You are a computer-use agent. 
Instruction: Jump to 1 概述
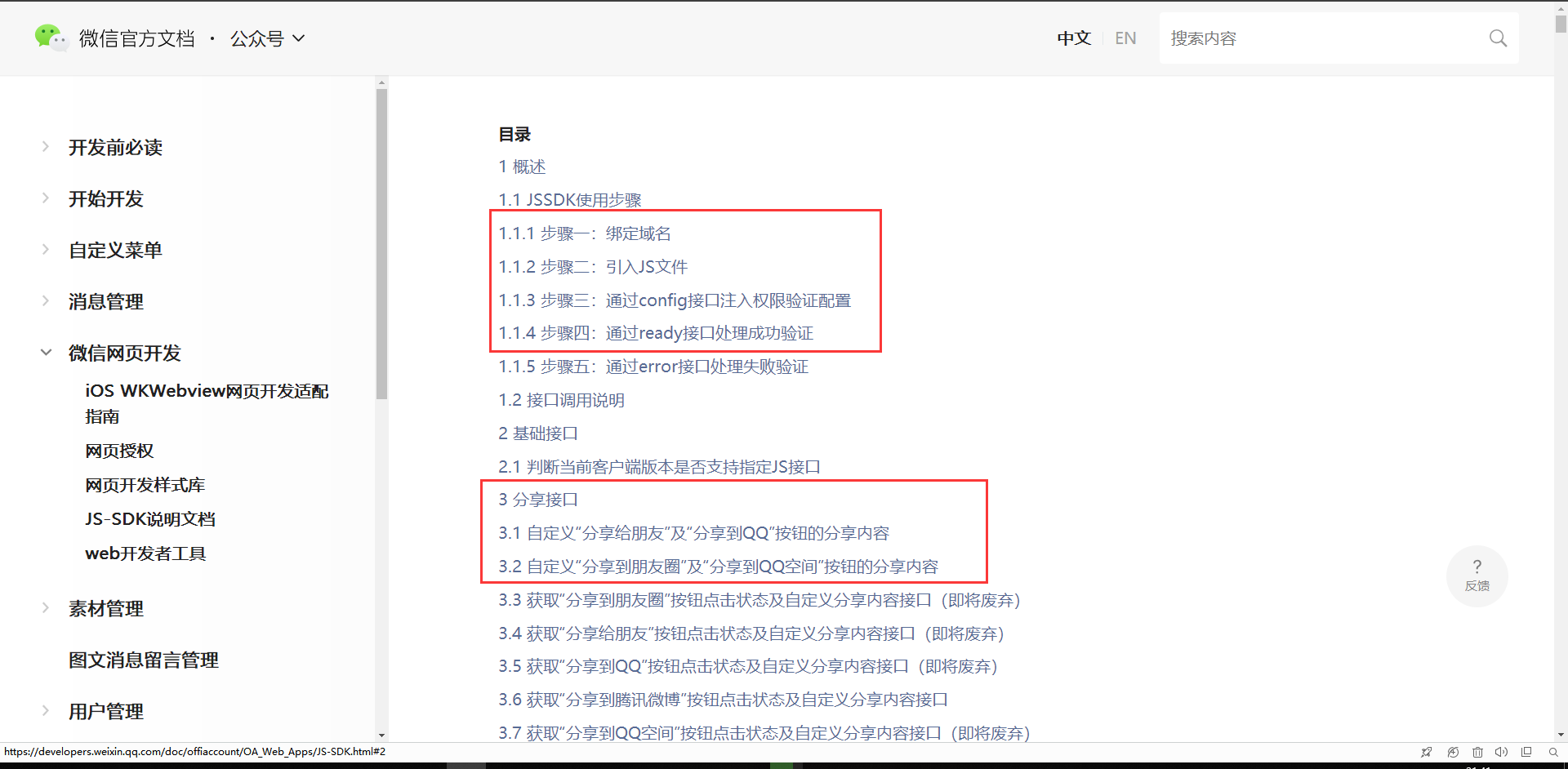(522, 167)
